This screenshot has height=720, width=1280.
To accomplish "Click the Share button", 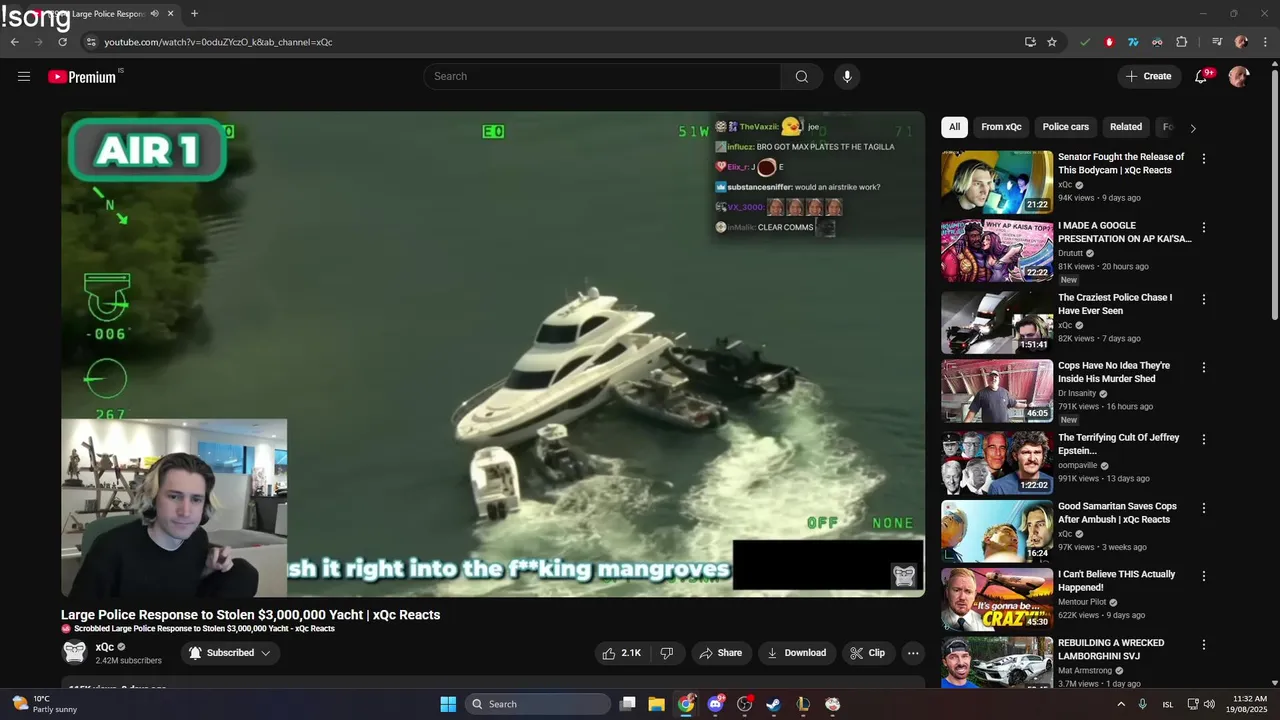I will [721, 653].
